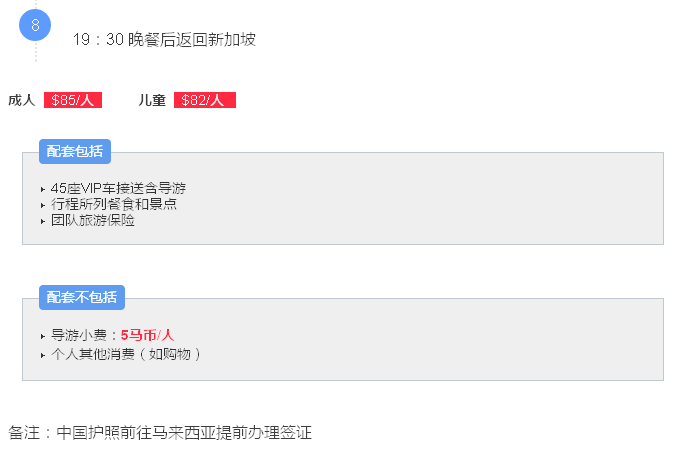The width and height of the screenshot is (683, 449).
Task: Click the blue step 8 circle marker
Action: pyautogui.click(x=35, y=25)
